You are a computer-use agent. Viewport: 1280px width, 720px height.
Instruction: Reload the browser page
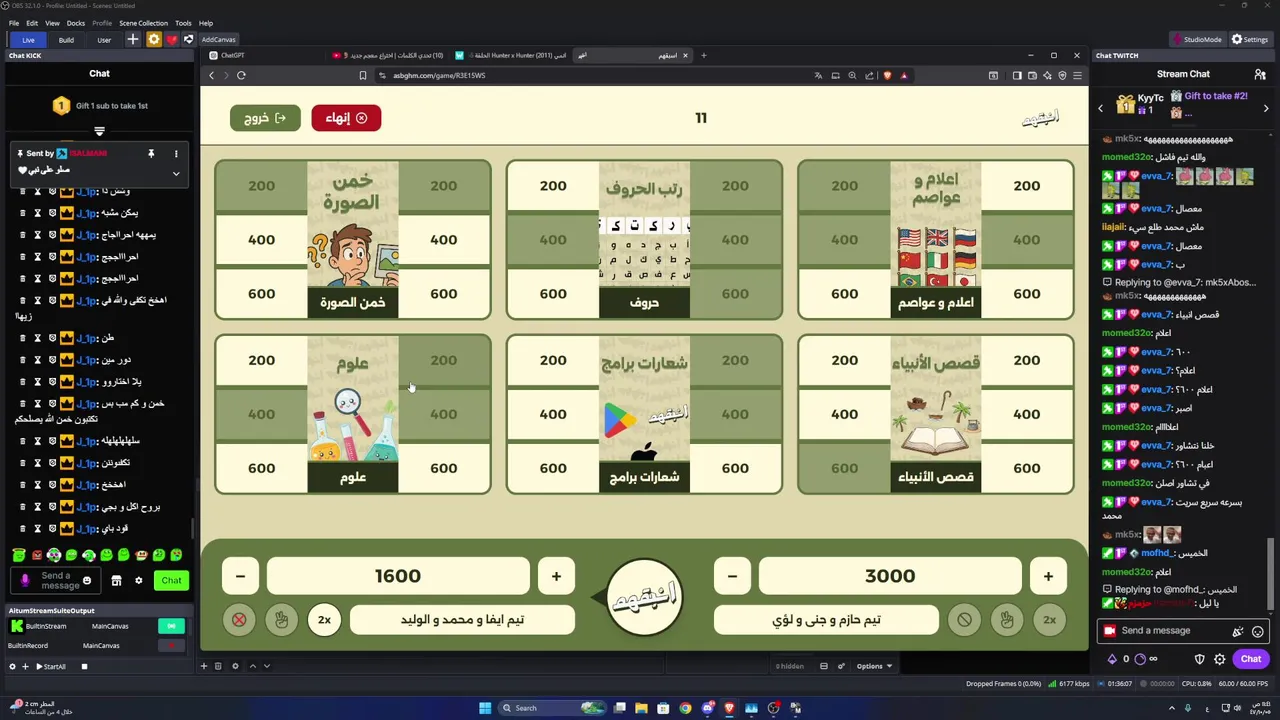pyautogui.click(x=241, y=75)
